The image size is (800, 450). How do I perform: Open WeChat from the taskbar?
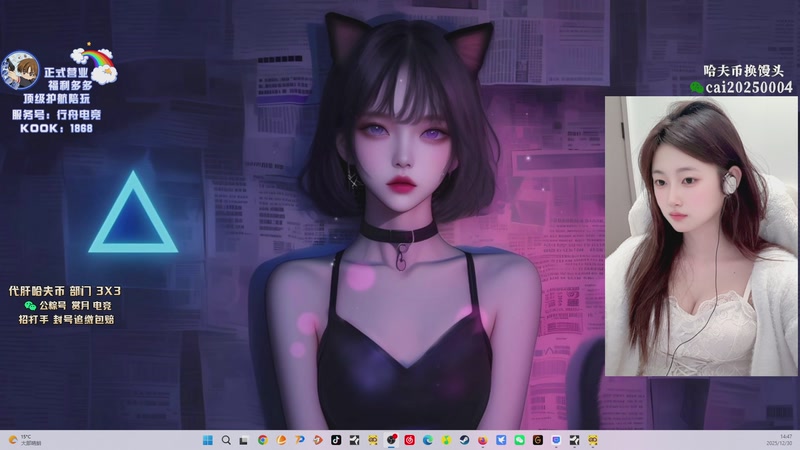click(x=519, y=440)
